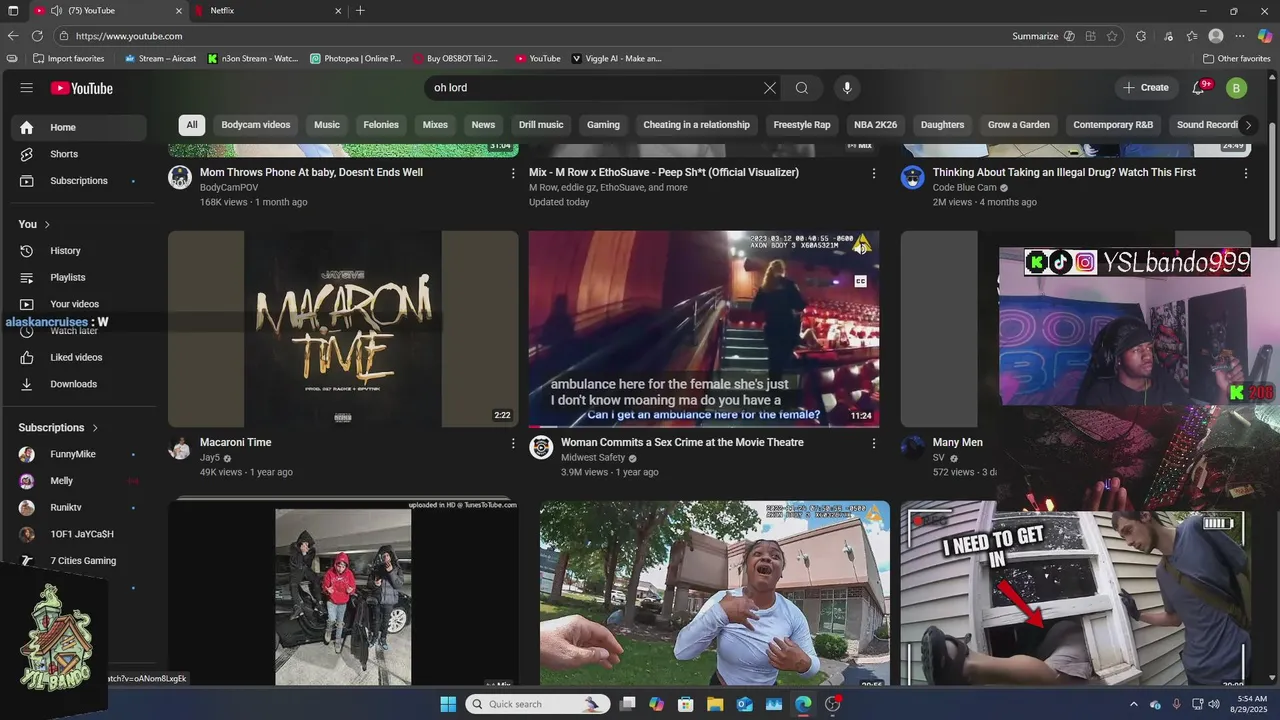The image size is (1280, 720).
Task: Show more filter chips with right arrow
Action: pyautogui.click(x=1247, y=125)
